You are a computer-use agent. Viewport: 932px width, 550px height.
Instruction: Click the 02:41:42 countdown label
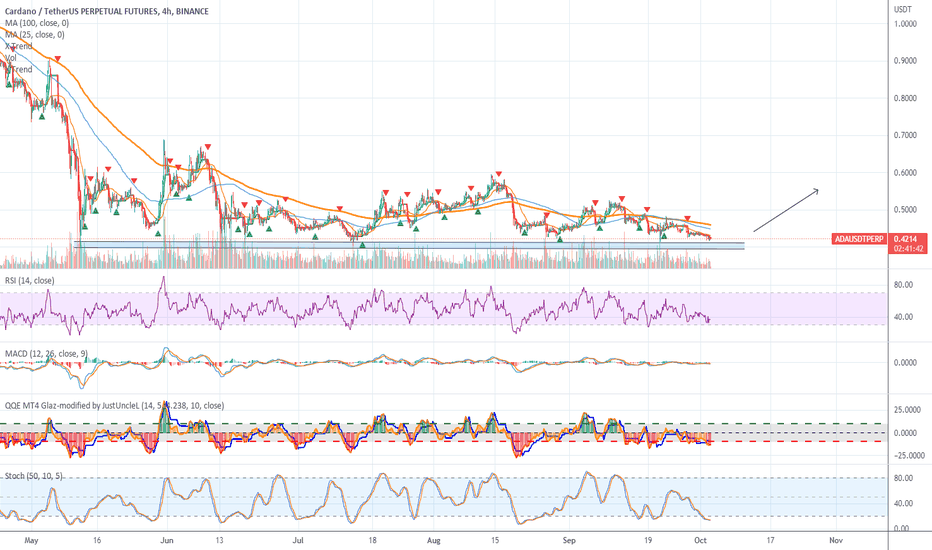(908, 249)
